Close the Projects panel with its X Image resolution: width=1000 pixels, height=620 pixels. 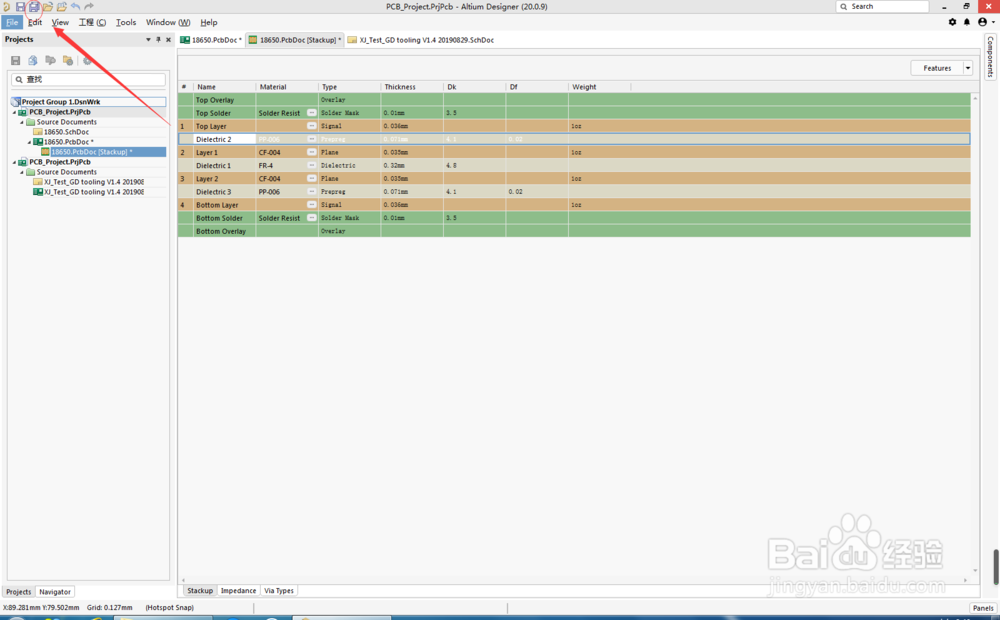point(168,40)
